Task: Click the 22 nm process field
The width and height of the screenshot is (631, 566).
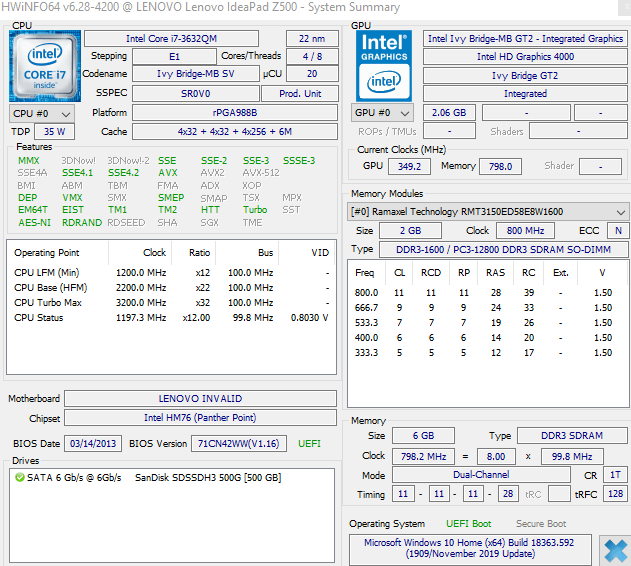Action: pos(312,39)
